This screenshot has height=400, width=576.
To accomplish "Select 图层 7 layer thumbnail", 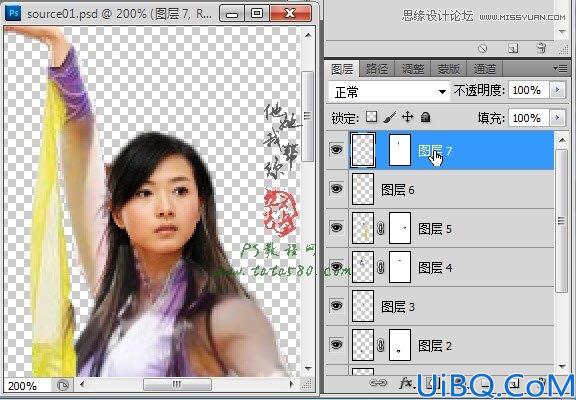I will (x=363, y=150).
